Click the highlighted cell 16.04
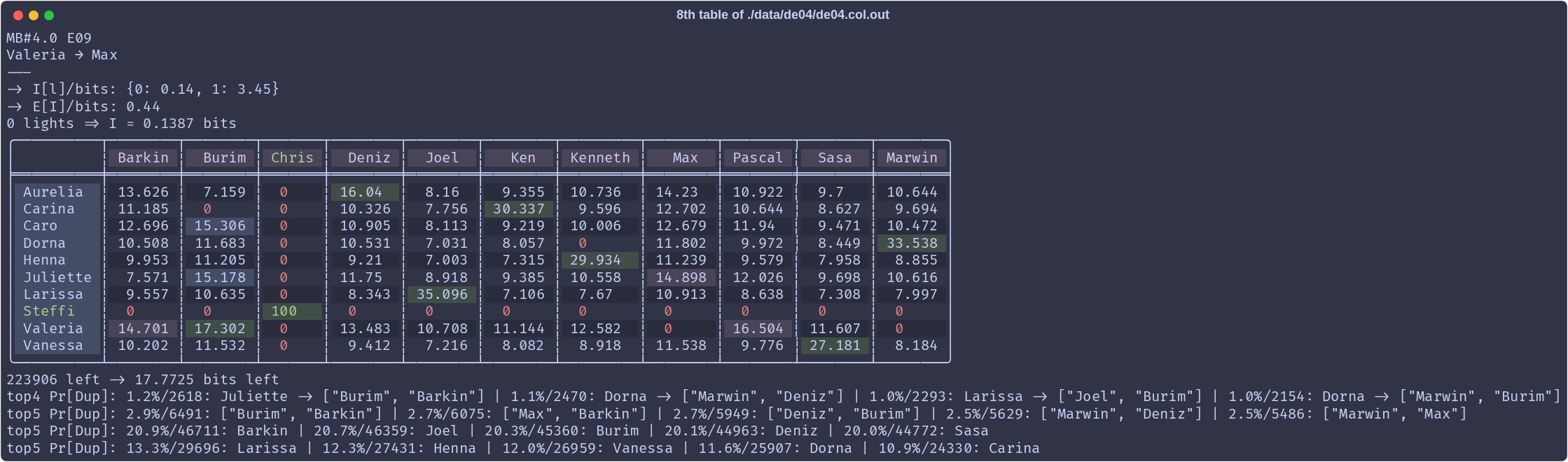1568x462 pixels. 365,192
